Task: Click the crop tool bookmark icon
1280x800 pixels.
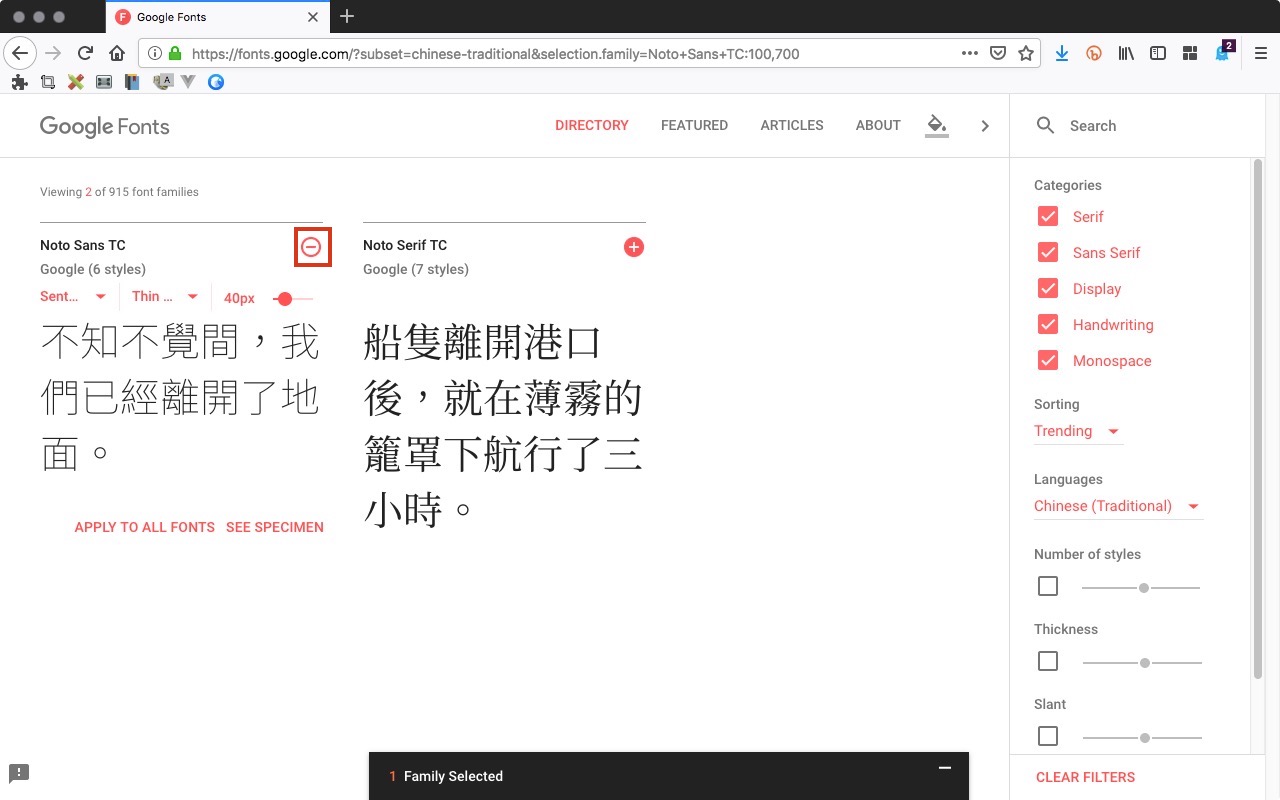Action: (47, 82)
